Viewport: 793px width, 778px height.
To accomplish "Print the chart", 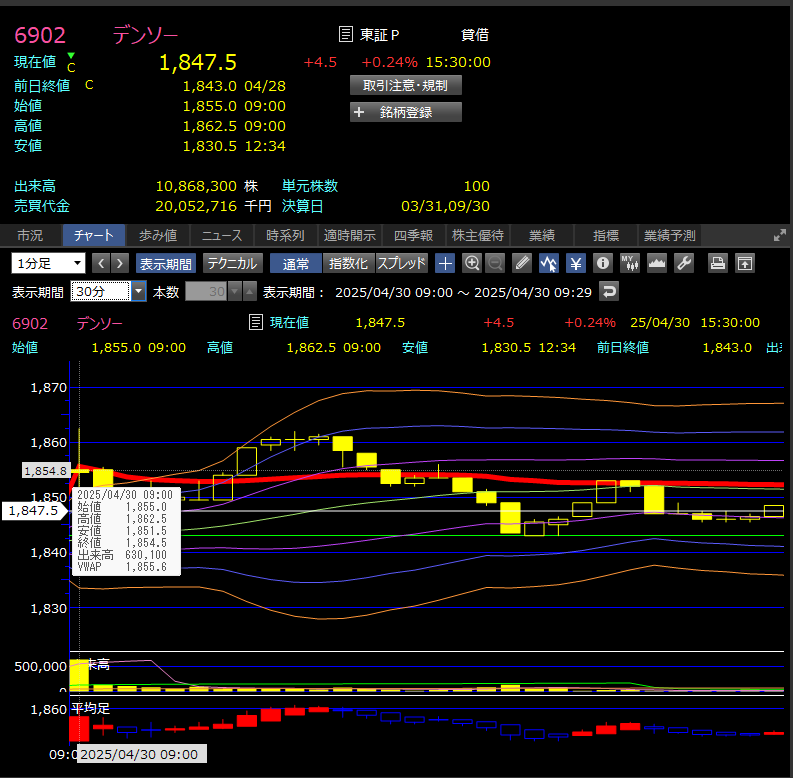I will pyautogui.click(x=717, y=264).
